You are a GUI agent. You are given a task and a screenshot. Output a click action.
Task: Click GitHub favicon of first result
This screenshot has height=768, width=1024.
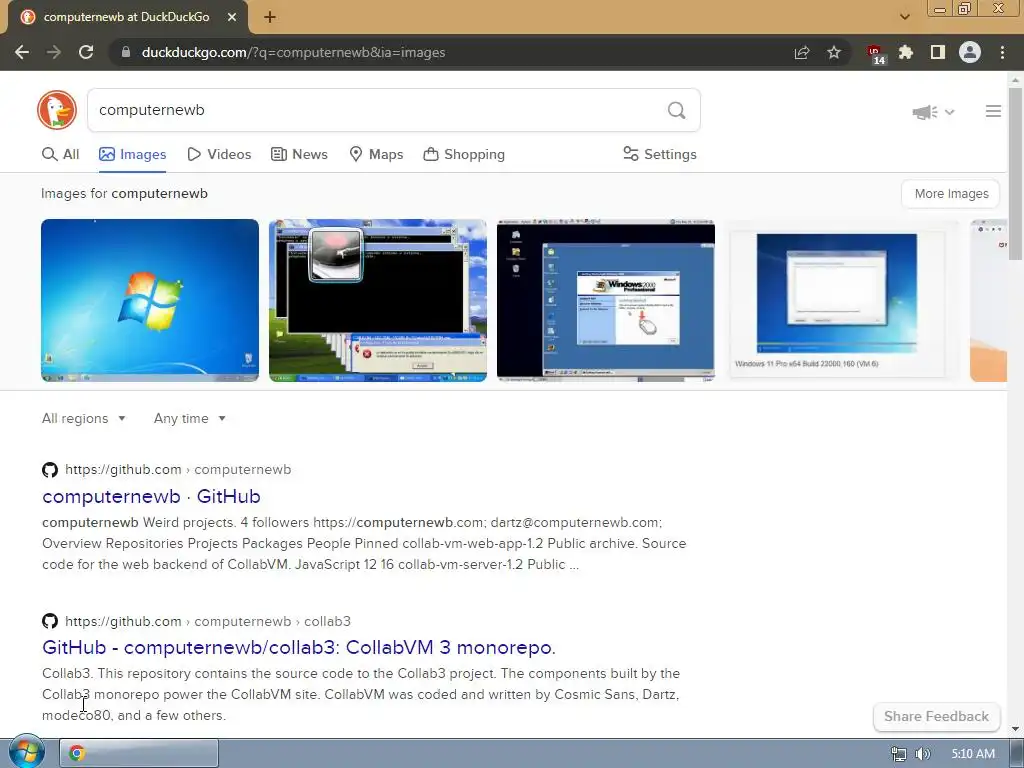(x=50, y=470)
